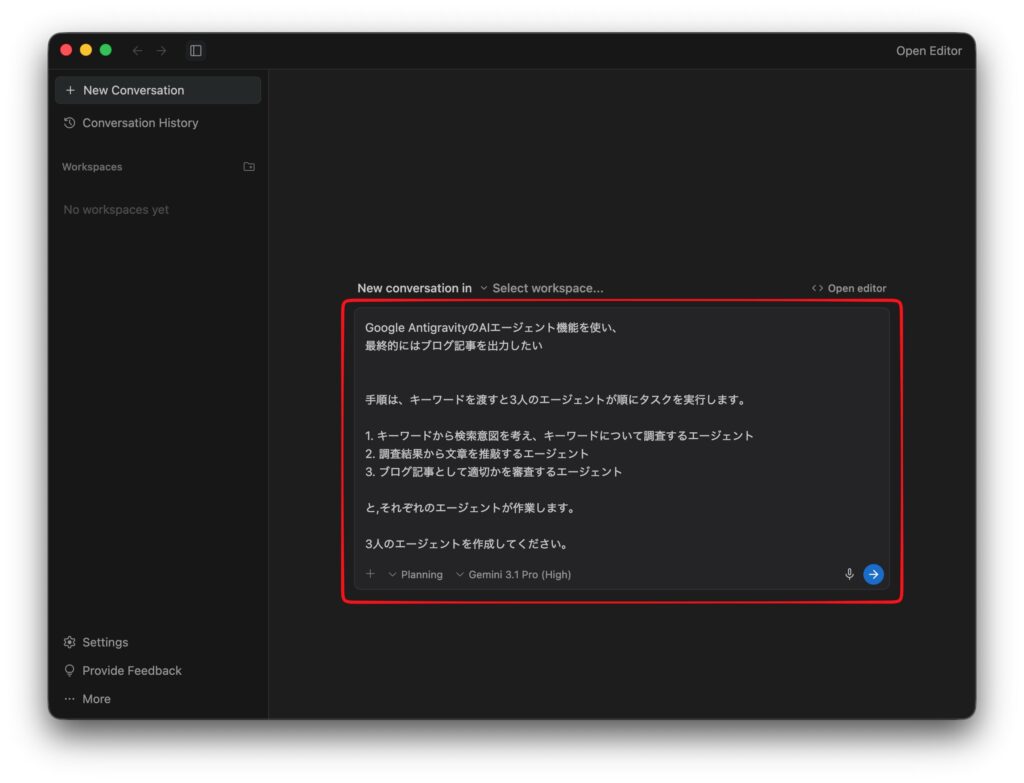
Task: Open Settings from the sidebar
Action: click(x=104, y=642)
